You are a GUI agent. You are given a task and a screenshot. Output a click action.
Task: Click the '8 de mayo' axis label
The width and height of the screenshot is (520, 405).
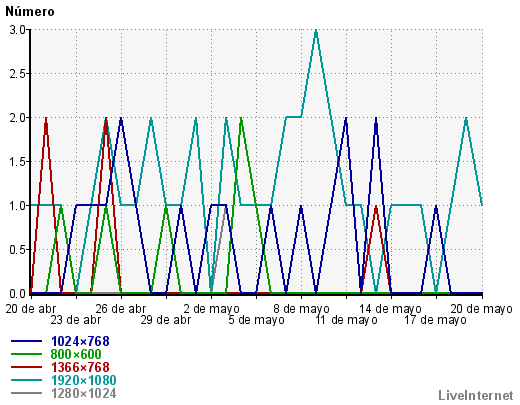point(301,309)
